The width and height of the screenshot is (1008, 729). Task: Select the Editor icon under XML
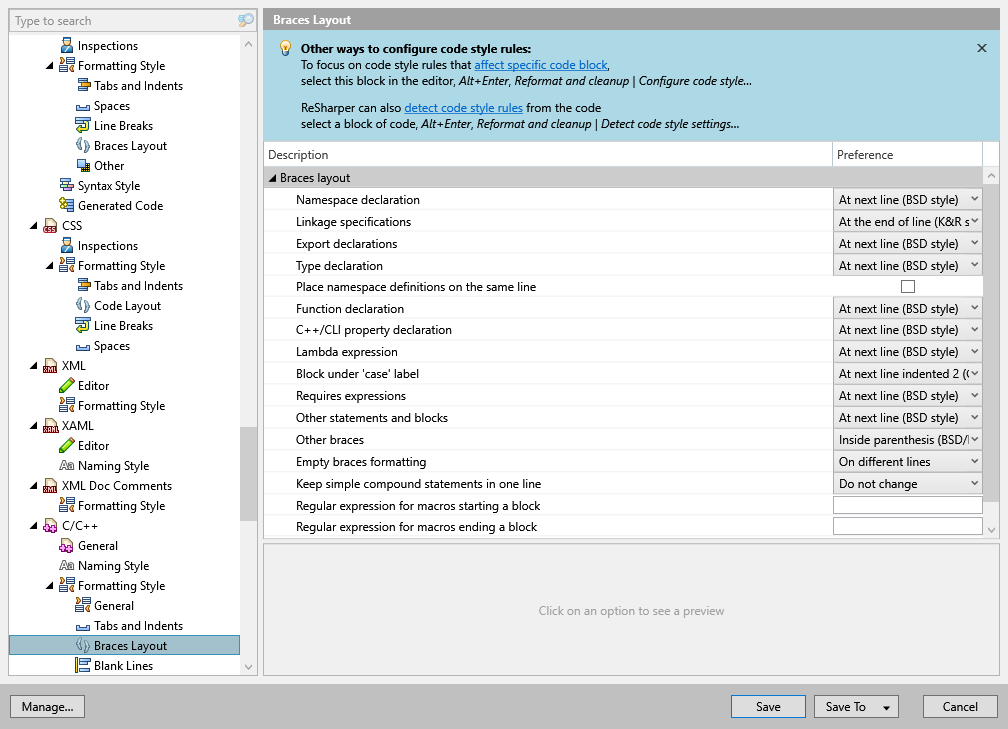click(67, 385)
